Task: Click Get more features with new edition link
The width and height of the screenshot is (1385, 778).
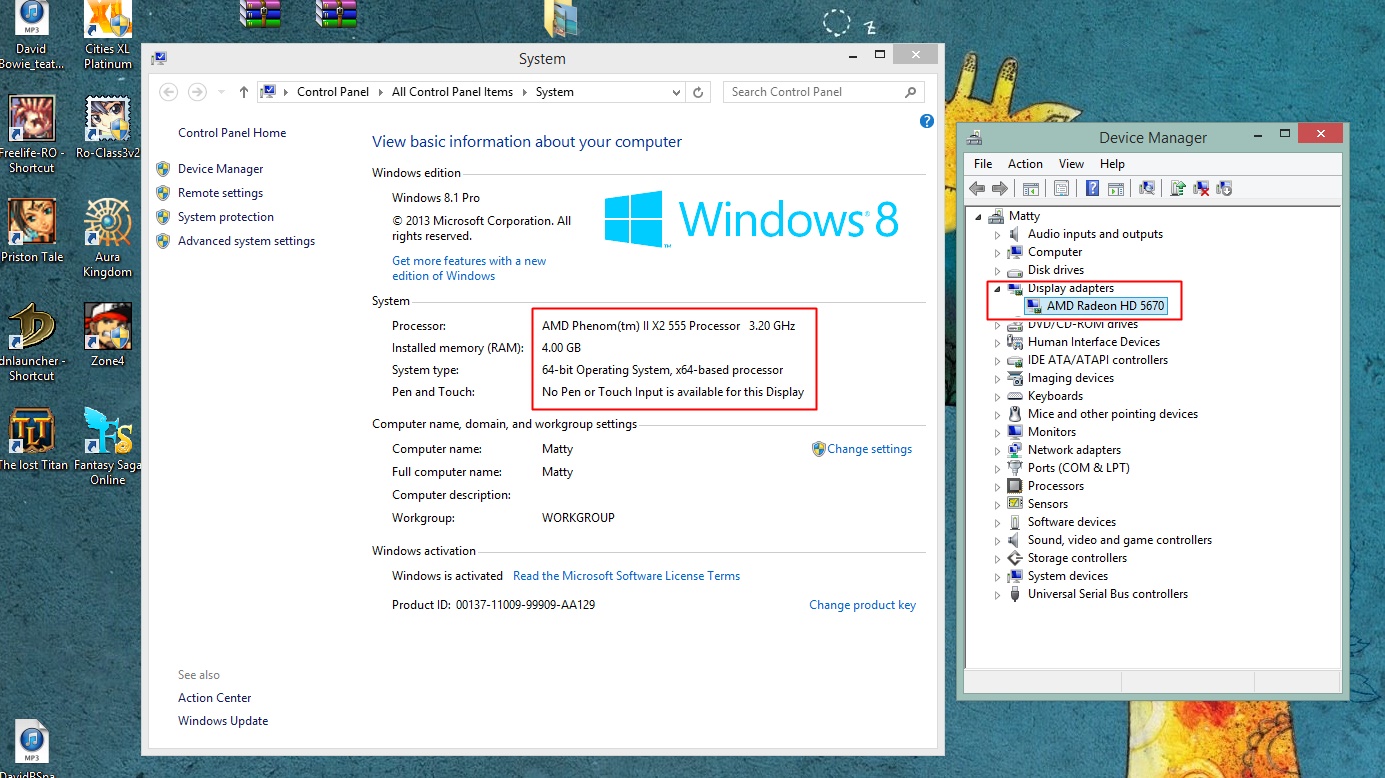Action: click(x=469, y=268)
